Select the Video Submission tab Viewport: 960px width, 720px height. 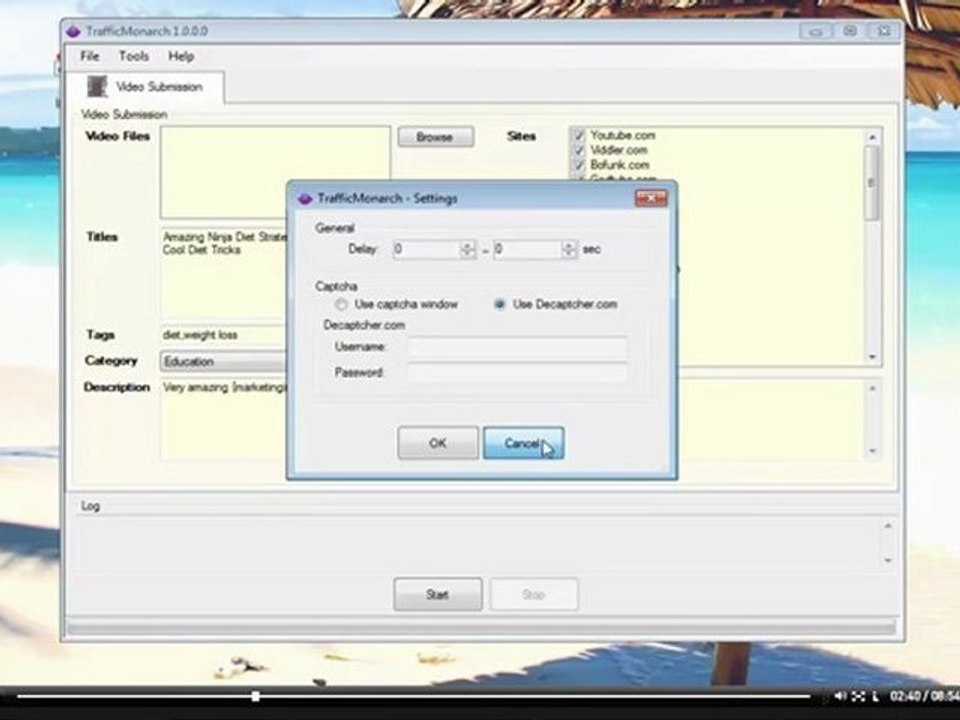point(146,87)
